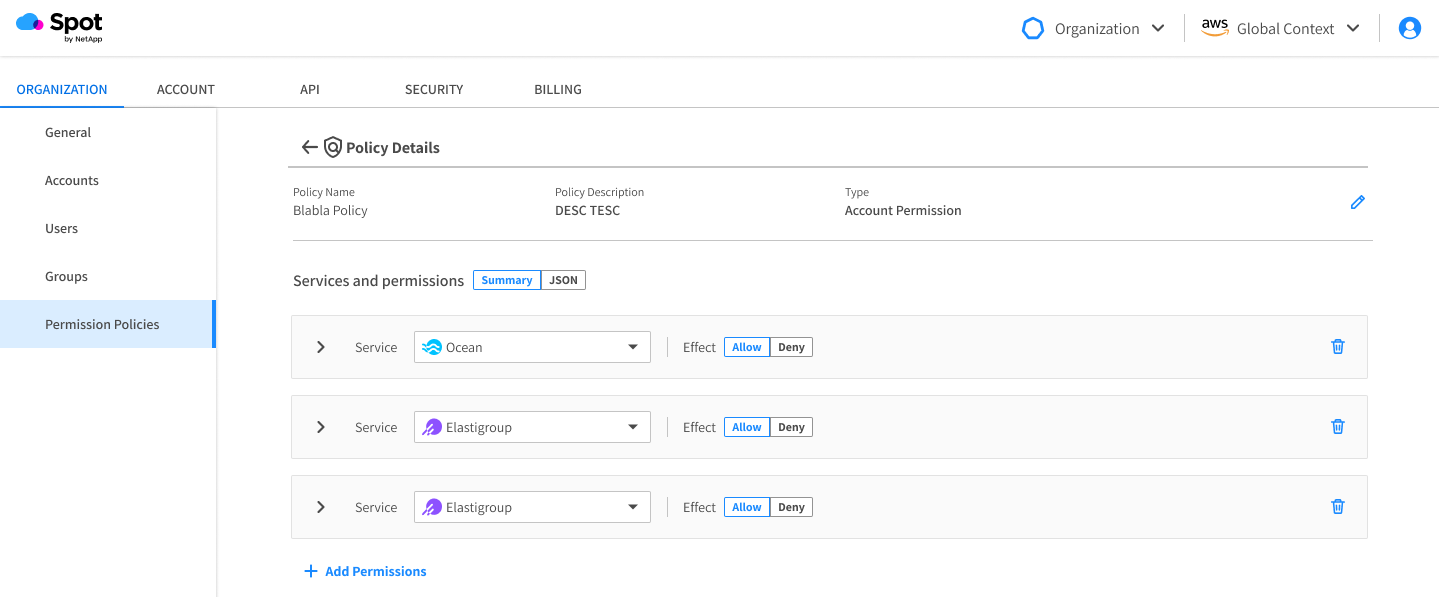Open the Ocean service dropdown
The image size is (1439, 597).
tap(532, 347)
